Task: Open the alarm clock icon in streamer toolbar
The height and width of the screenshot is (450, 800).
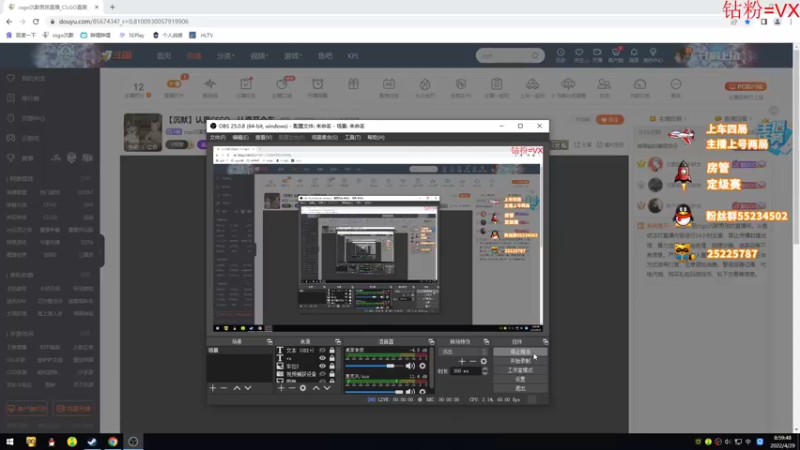Action: [x=317, y=84]
